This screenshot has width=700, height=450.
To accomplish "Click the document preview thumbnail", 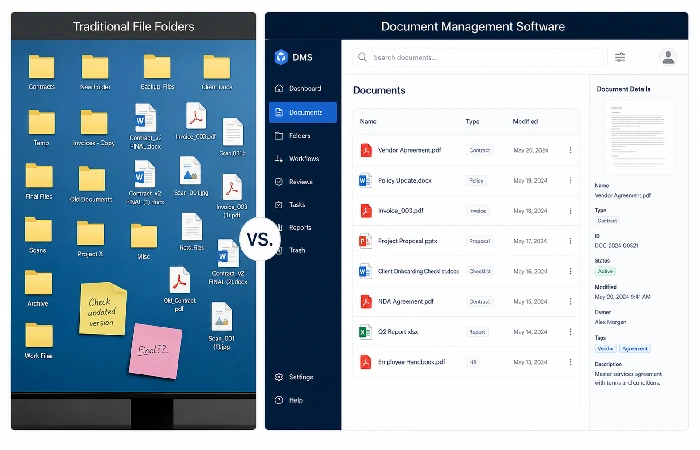I will 638,137.
